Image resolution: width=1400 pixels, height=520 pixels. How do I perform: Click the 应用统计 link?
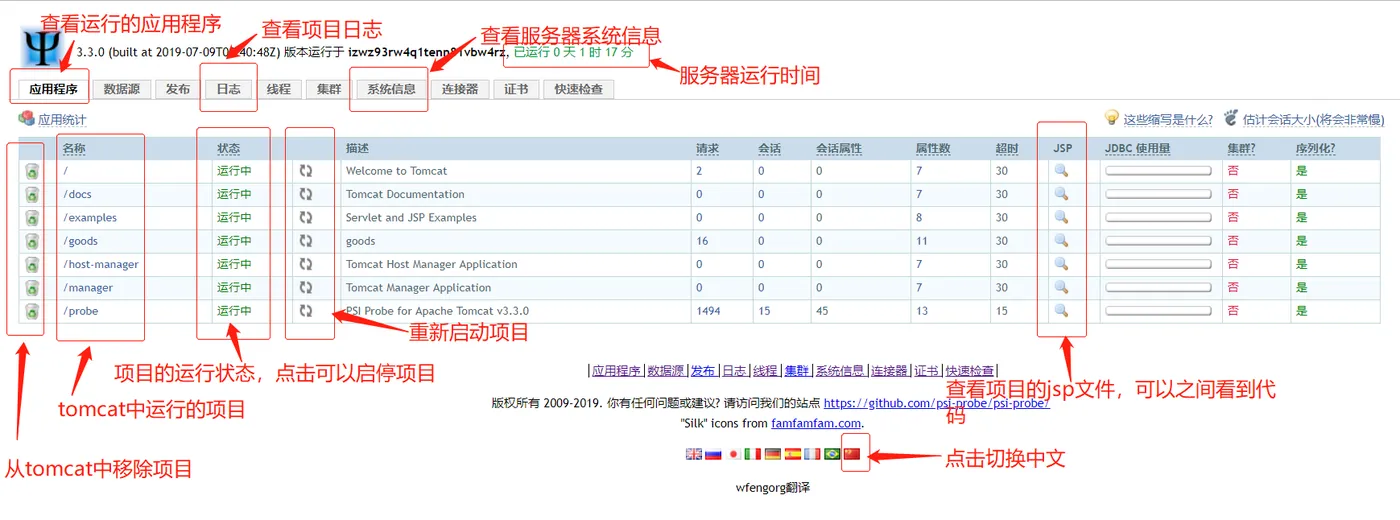(62, 120)
